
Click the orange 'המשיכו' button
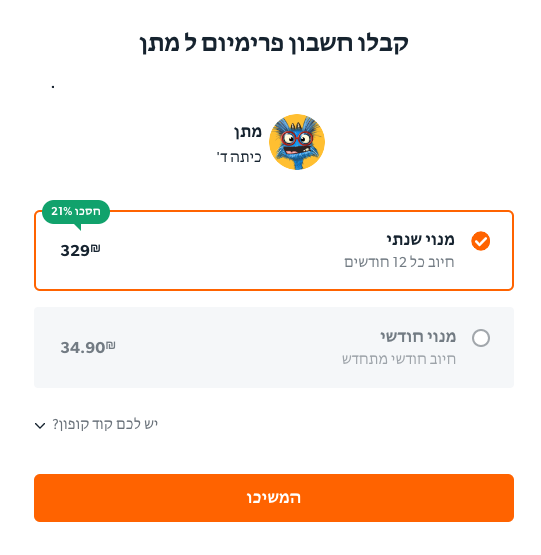274,498
